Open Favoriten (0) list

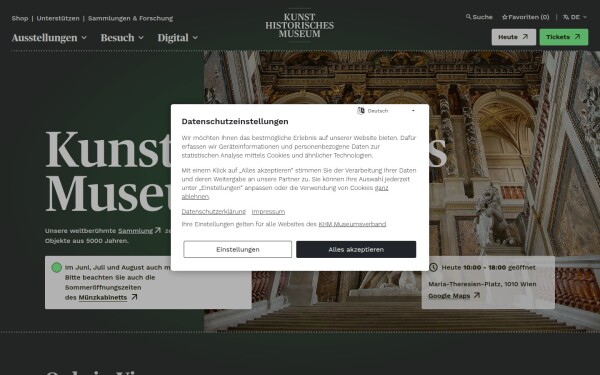(x=525, y=17)
